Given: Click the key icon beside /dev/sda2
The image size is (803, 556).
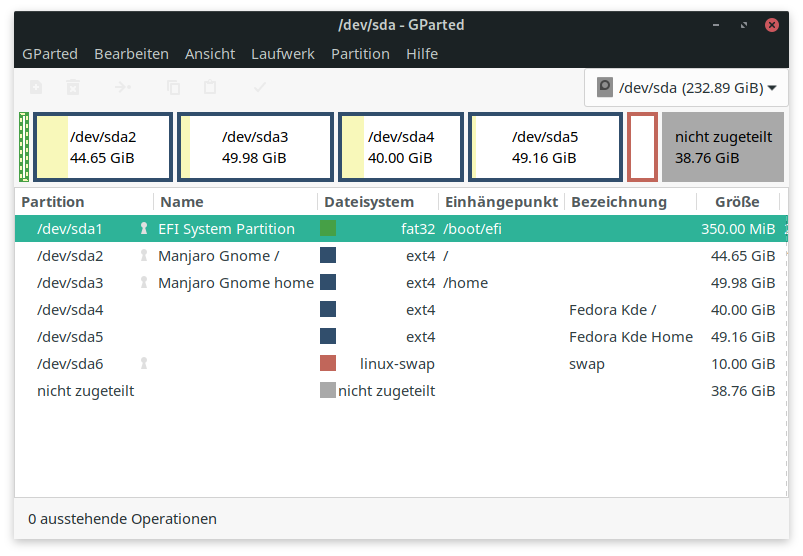Looking at the screenshot, I should (144, 256).
